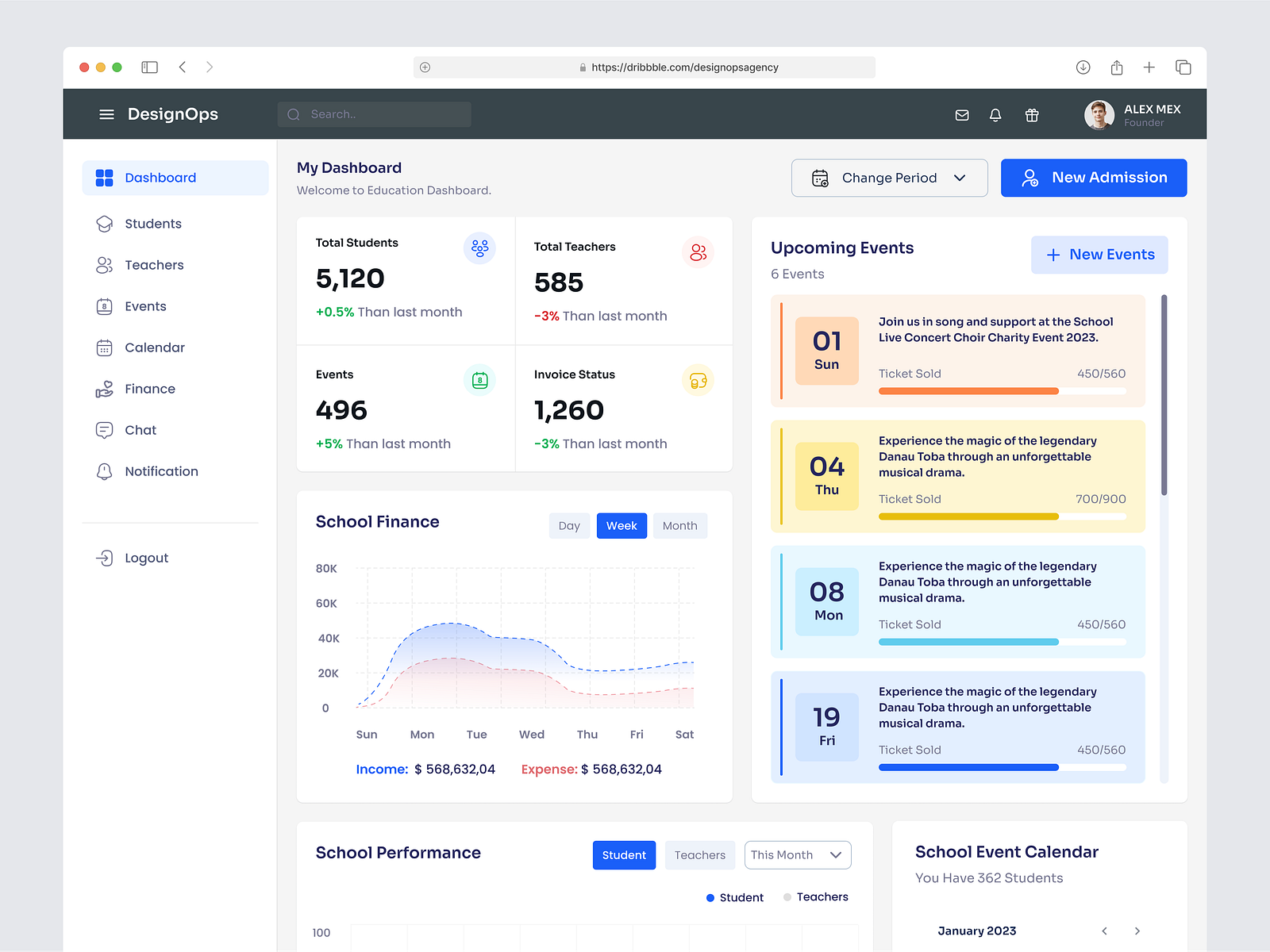1270x952 pixels.
Task: Select the Day tab in School Finance
Action: tap(569, 525)
